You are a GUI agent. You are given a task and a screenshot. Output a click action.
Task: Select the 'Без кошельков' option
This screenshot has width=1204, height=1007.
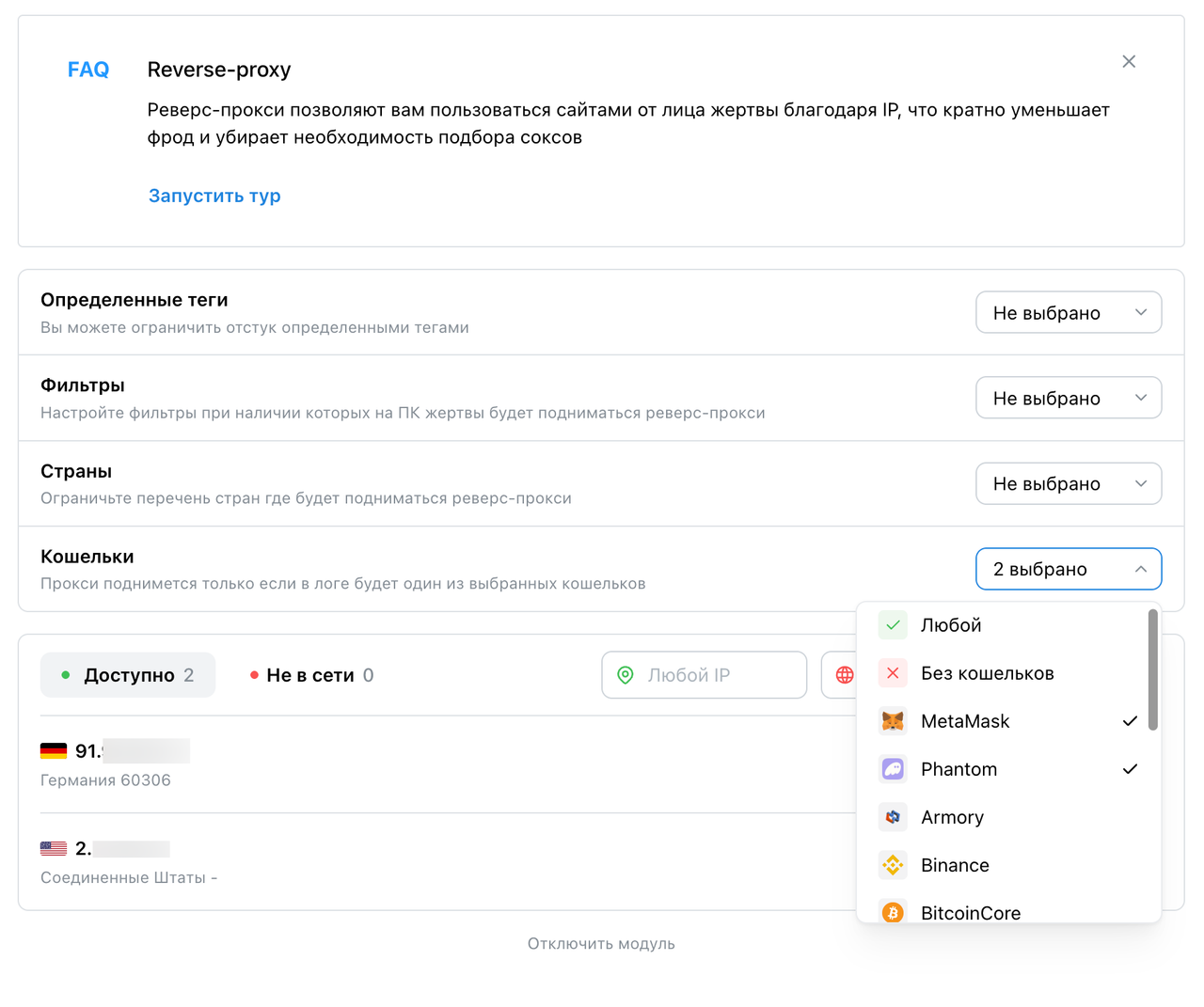(x=1003, y=673)
